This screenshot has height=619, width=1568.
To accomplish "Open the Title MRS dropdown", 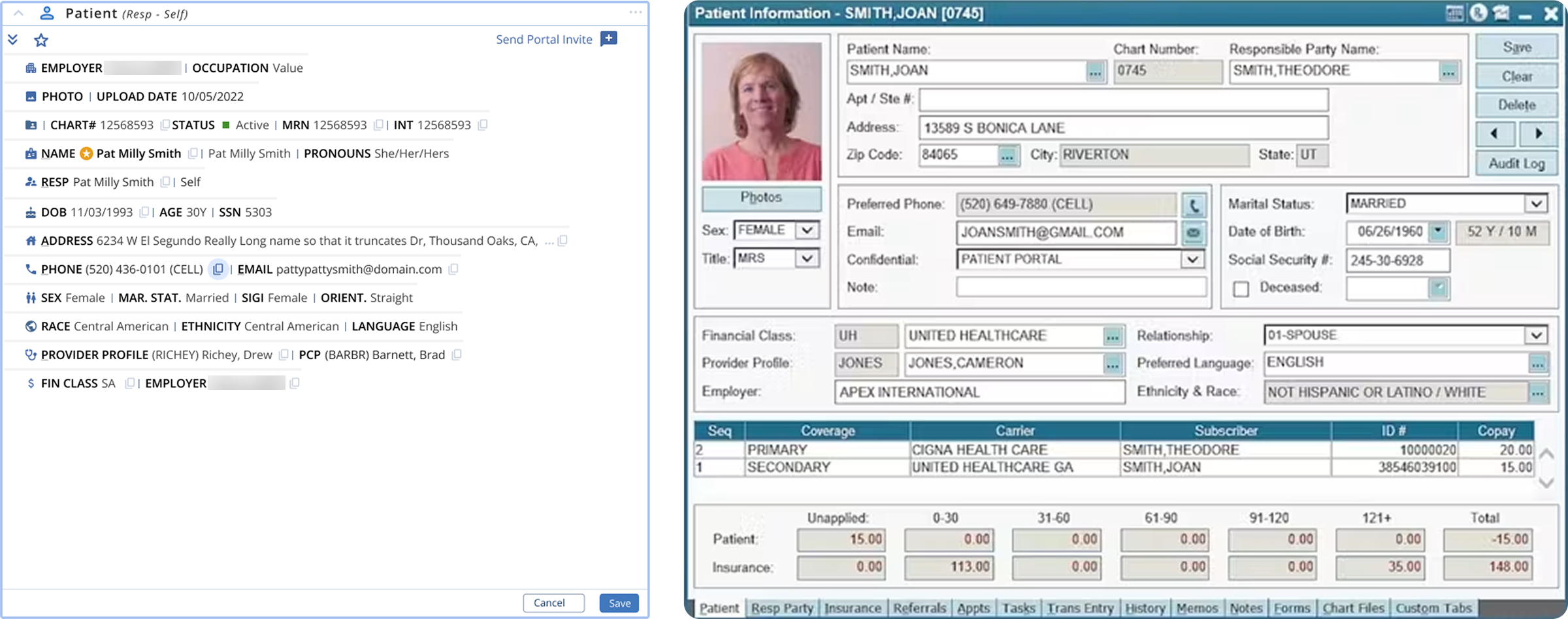I will pyautogui.click(x=807, y=259).
